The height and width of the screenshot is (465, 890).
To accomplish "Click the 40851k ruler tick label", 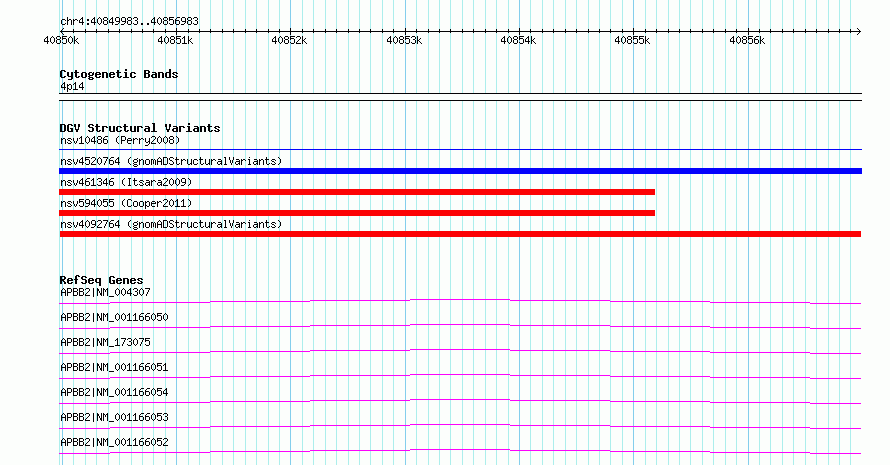I will 175,40.
